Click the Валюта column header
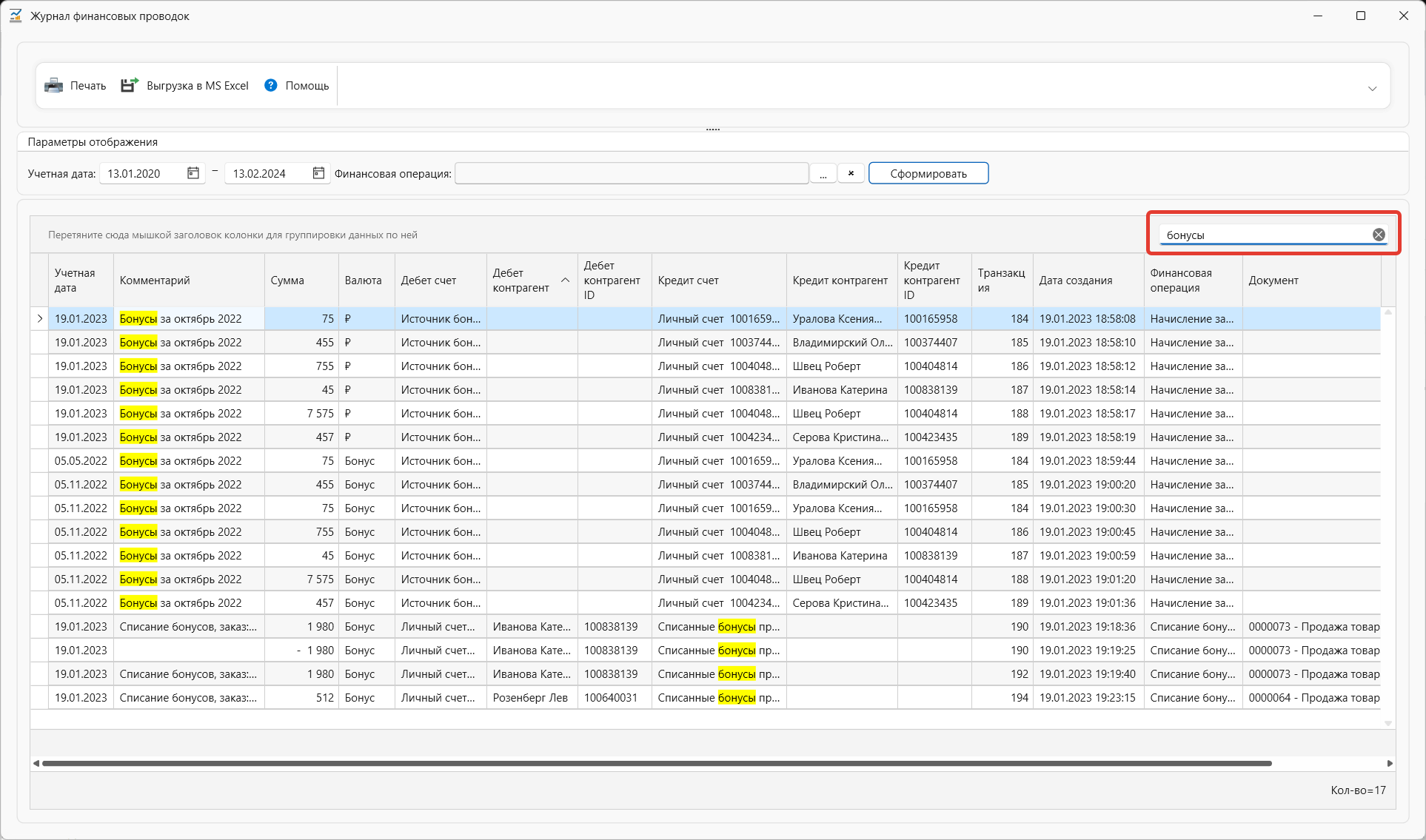 (x=366, y=280)
